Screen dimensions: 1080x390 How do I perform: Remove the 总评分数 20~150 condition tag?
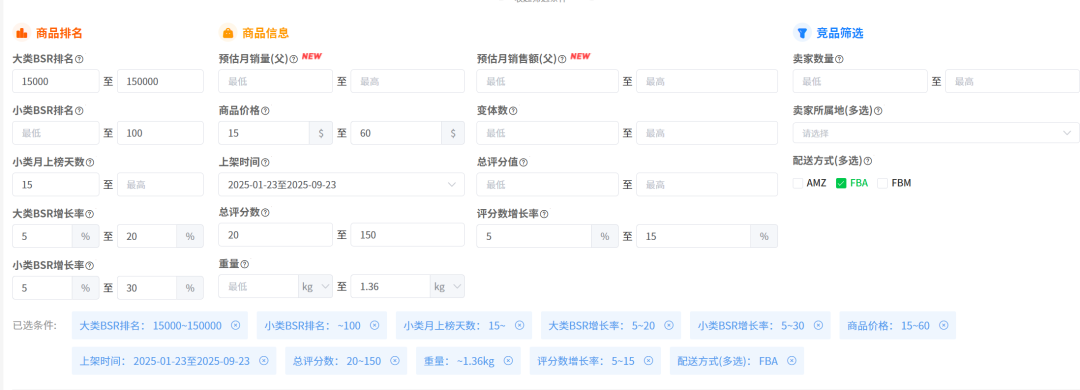394,360
